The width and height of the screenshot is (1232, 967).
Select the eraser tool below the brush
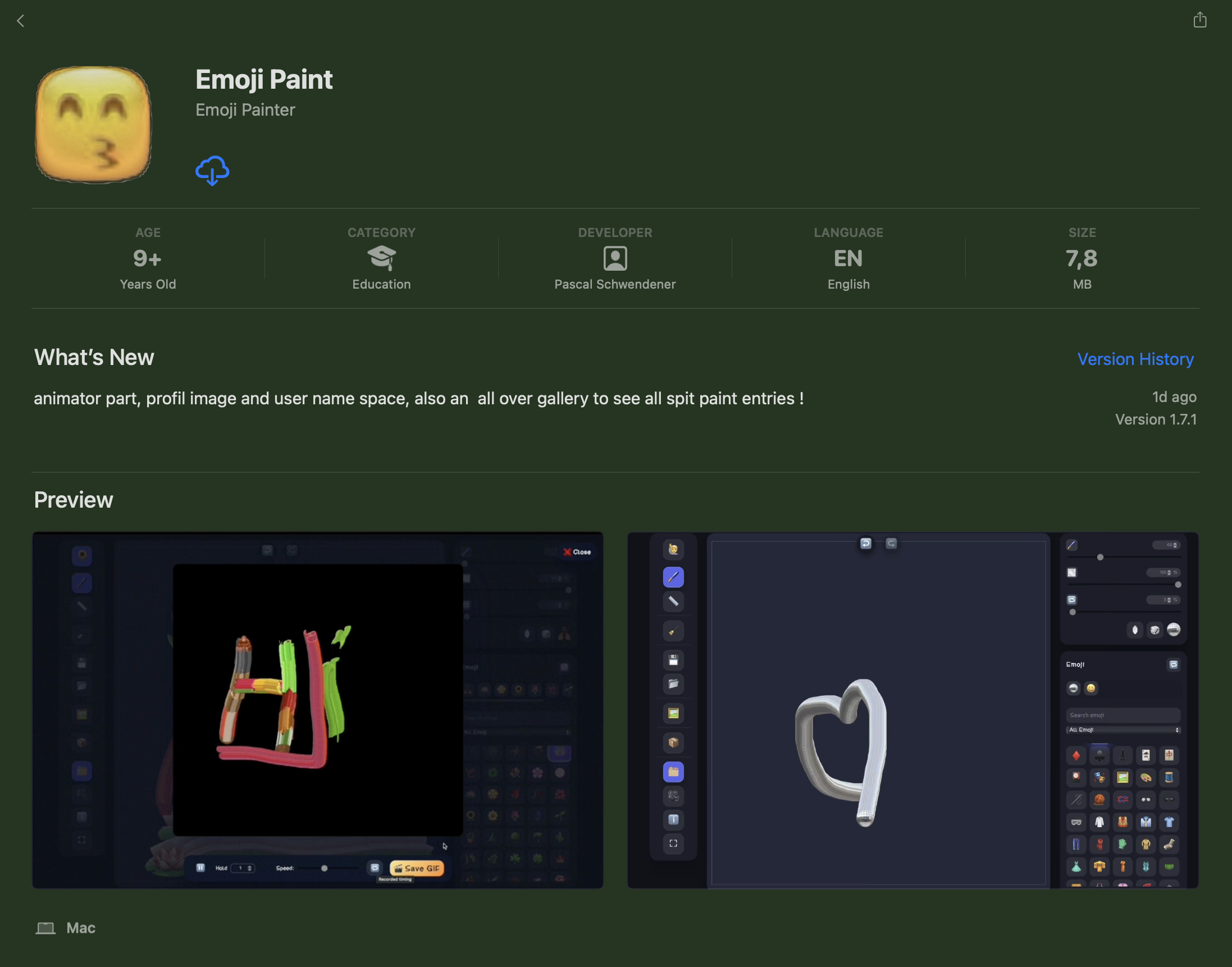coord(673,601)
